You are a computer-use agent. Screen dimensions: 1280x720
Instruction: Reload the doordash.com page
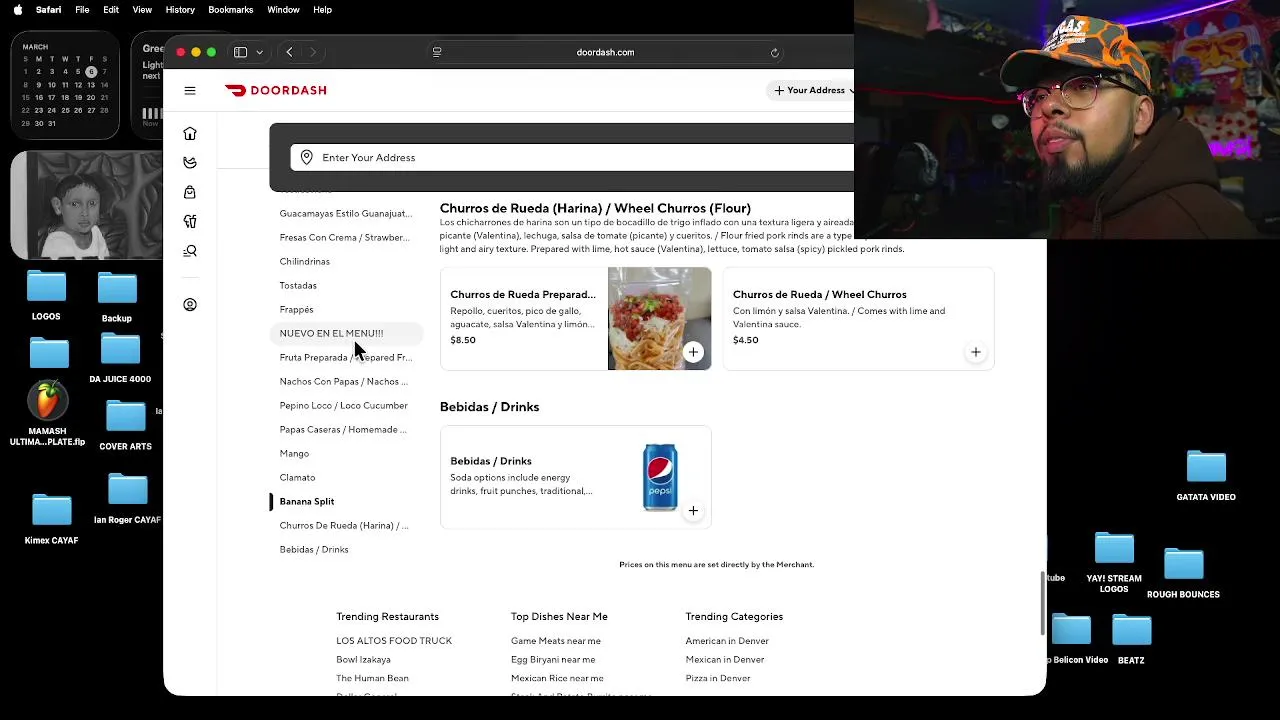pos(774,52)
